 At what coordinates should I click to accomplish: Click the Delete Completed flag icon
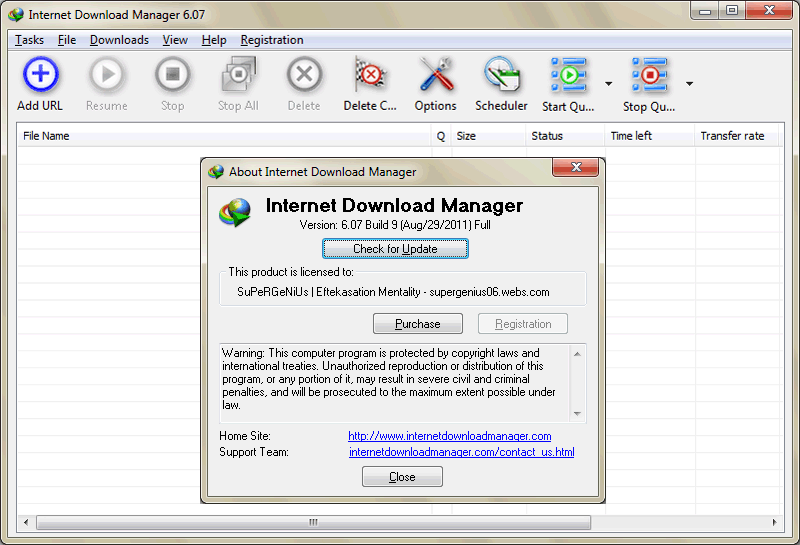pos(370,75)
